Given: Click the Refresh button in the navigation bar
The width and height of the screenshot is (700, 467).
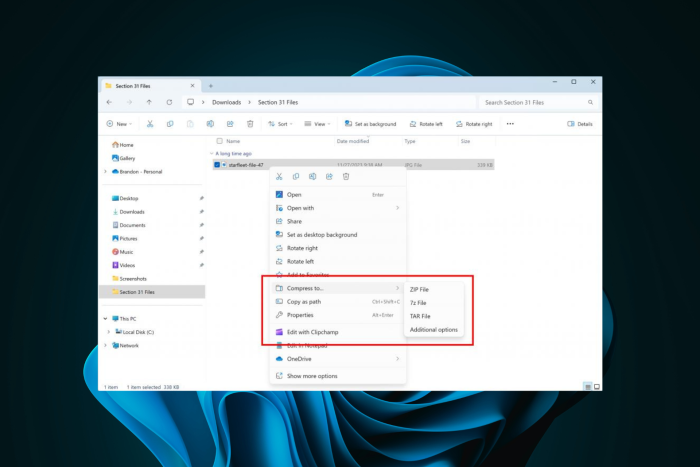Looking at the screenshot, I should [170, 102].
